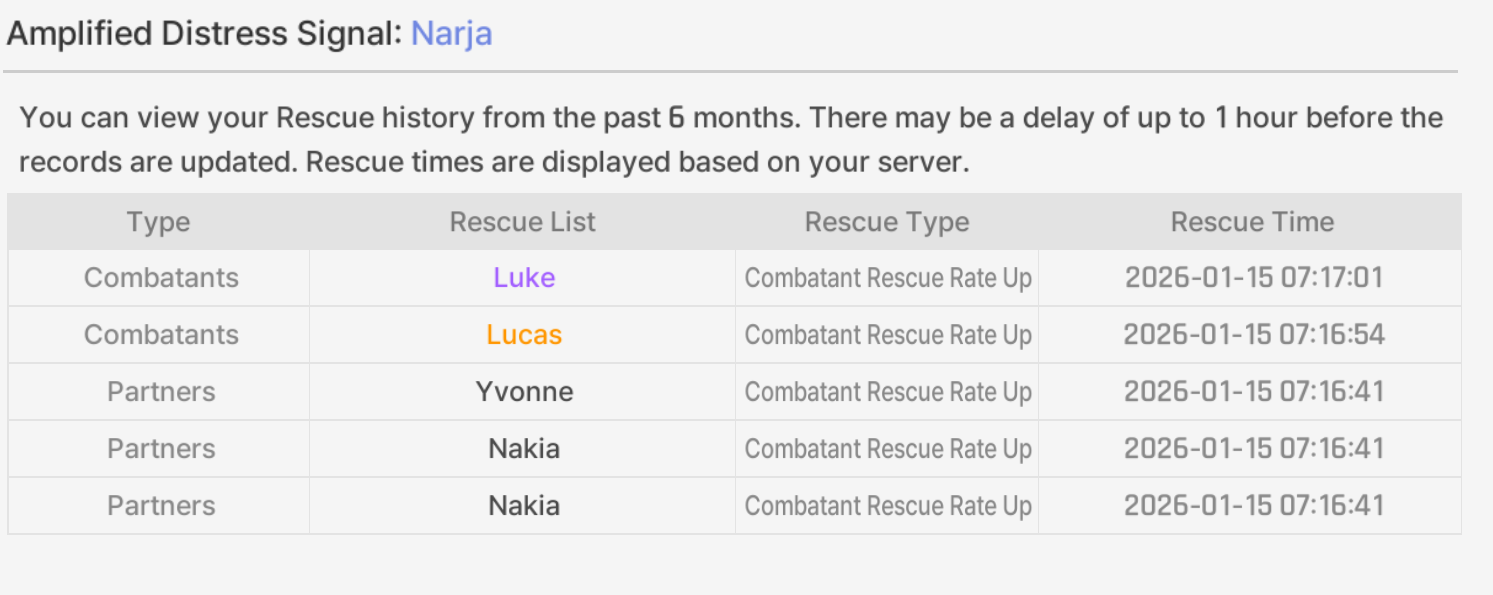Click Combatants type in Luke's row
Image resolution: width=1493 pixels, height=595 pixels.
click(161, 278)
